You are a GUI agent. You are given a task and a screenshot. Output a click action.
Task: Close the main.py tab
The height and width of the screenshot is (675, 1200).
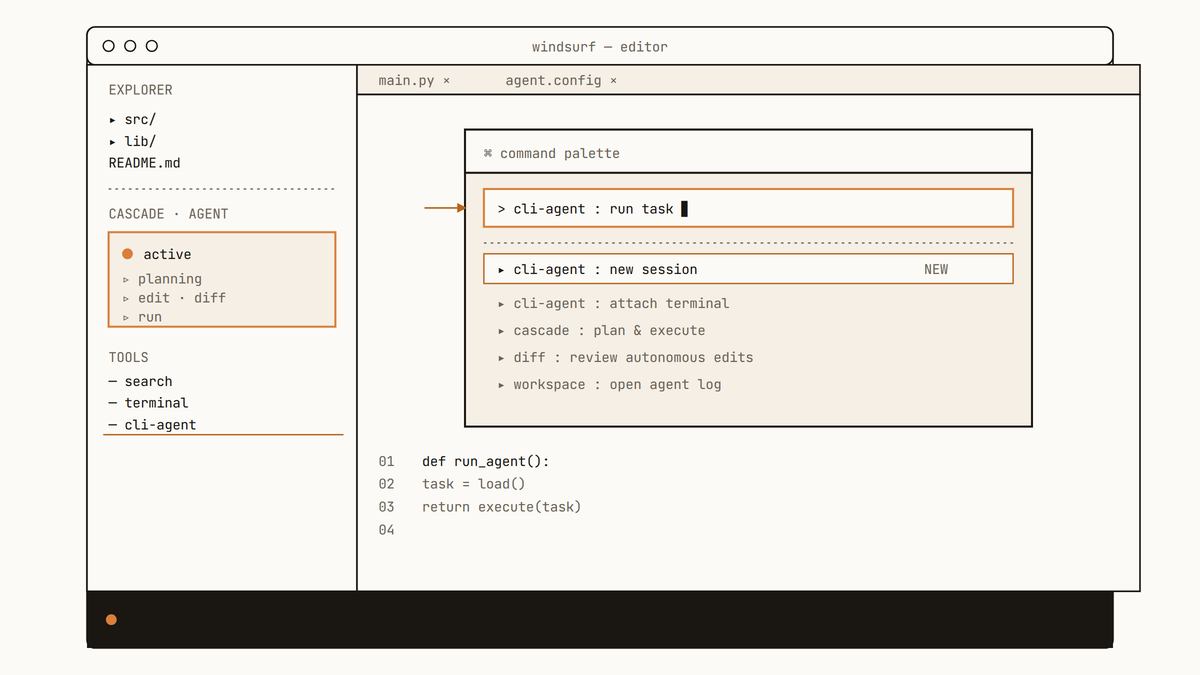tap(447, 80)
